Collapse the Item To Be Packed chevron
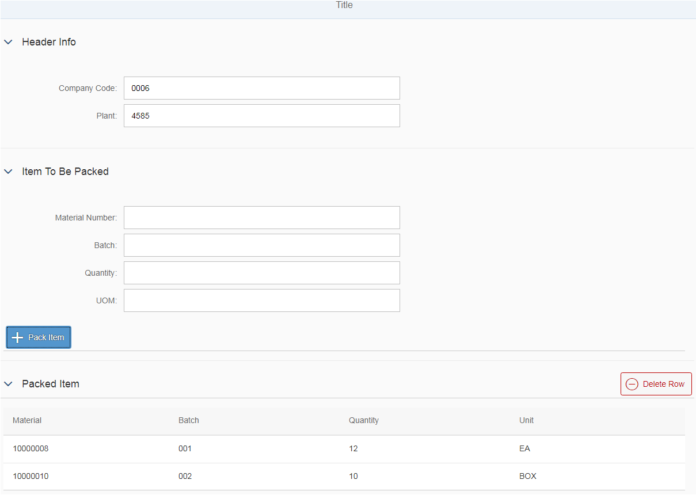This screenshot has width=696, height=495. (8, 172)
